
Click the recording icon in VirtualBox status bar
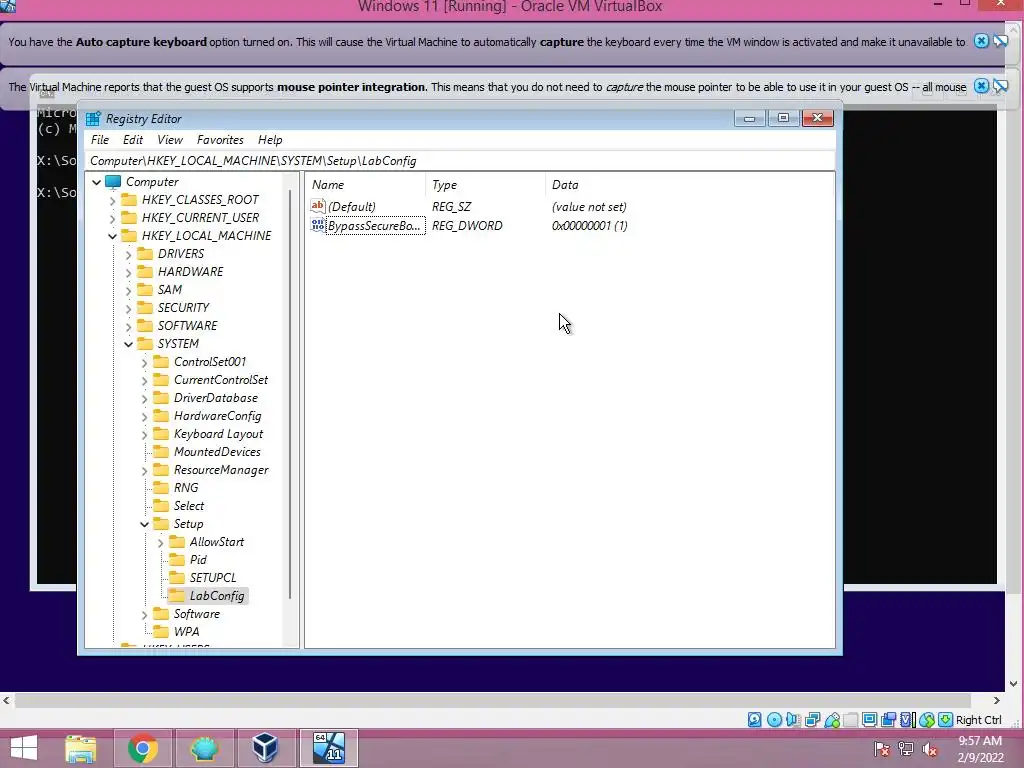pyautogui.click(x=888, y=720)
